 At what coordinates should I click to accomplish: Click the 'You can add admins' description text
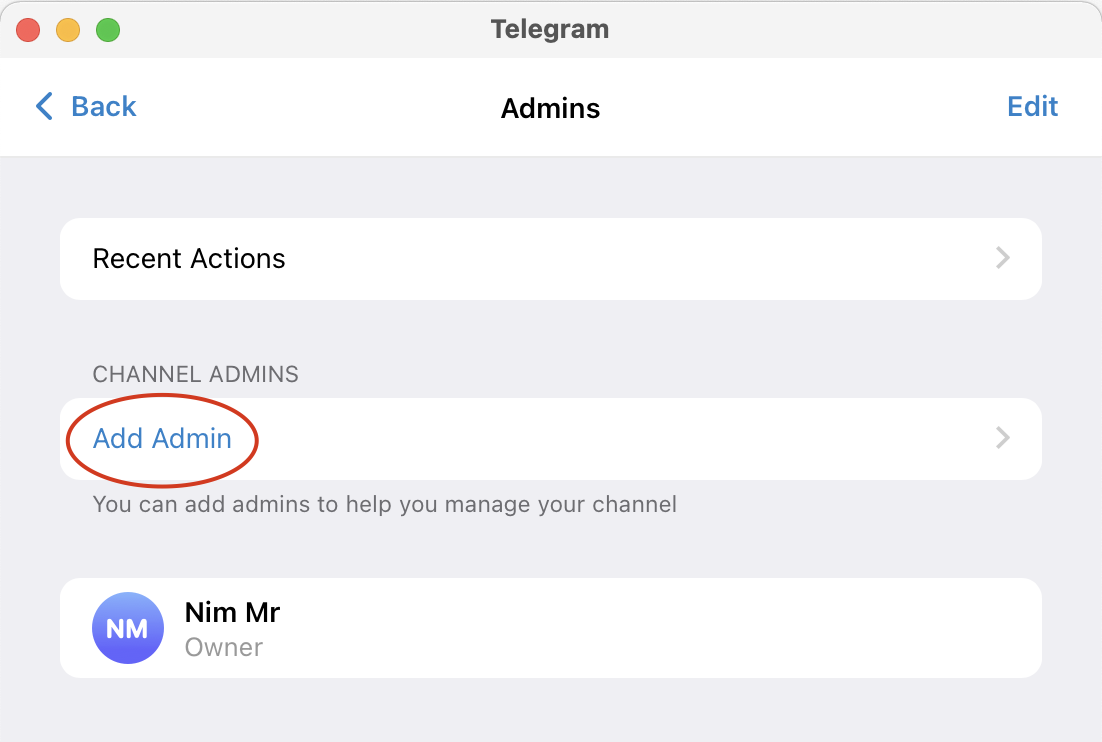pyautogui.click(x=384, y=504)
